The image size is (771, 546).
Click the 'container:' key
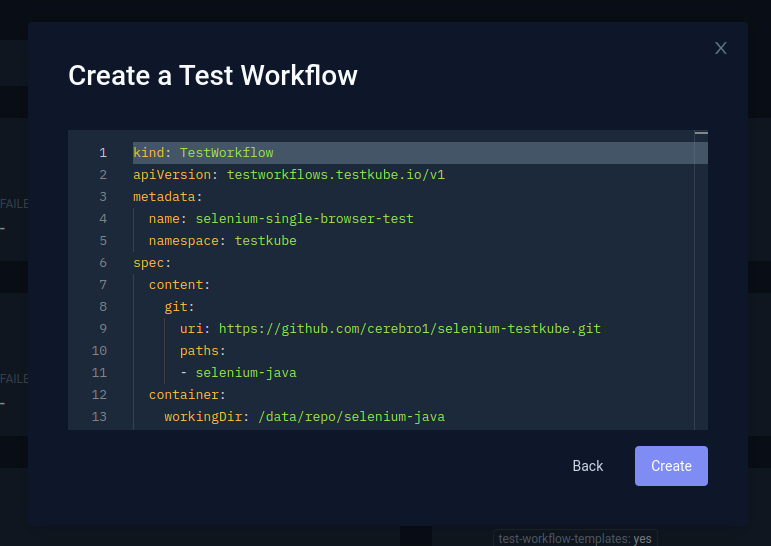pyautogui.click(x=187, y=394)
